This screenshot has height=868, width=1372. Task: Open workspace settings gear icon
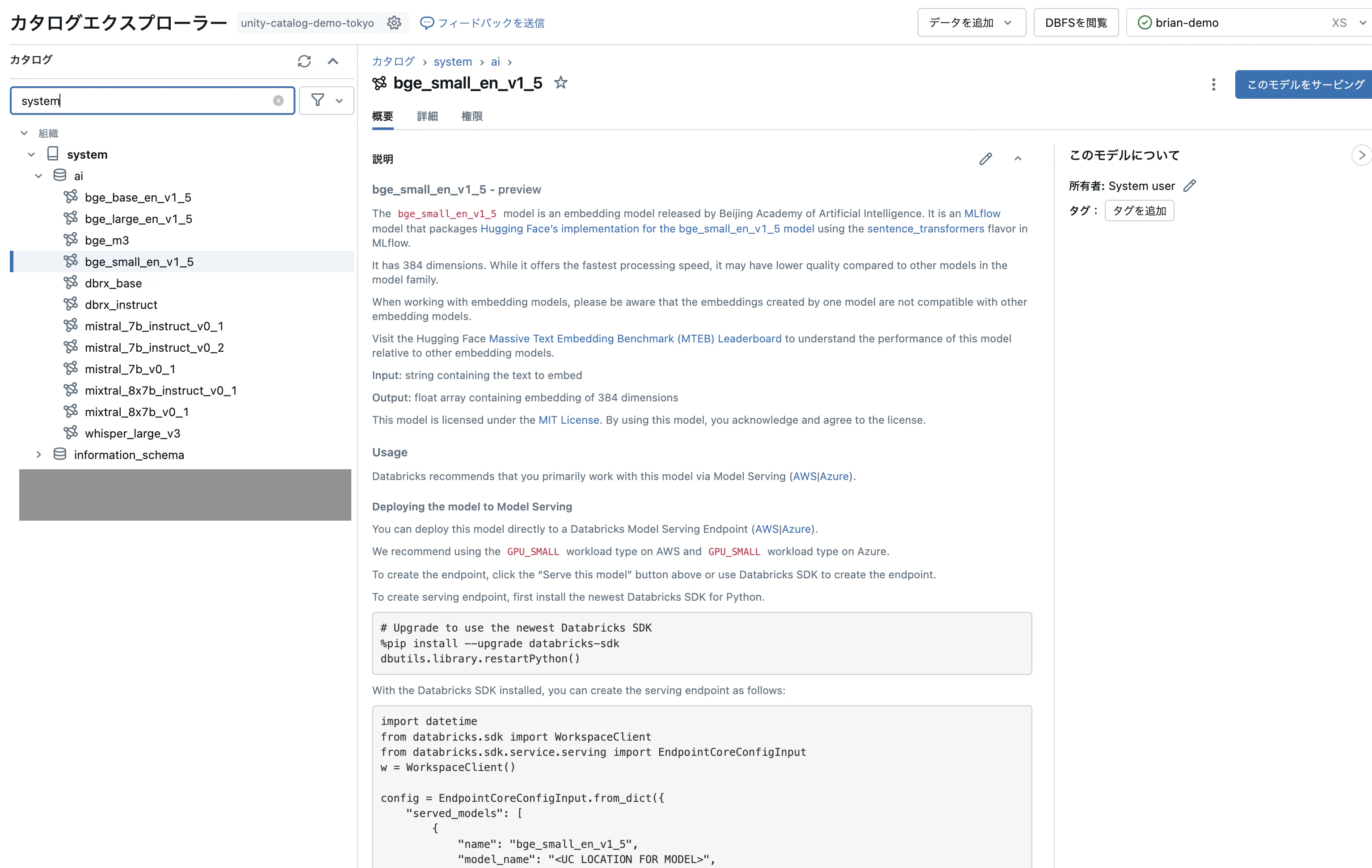tap(394, 23)
